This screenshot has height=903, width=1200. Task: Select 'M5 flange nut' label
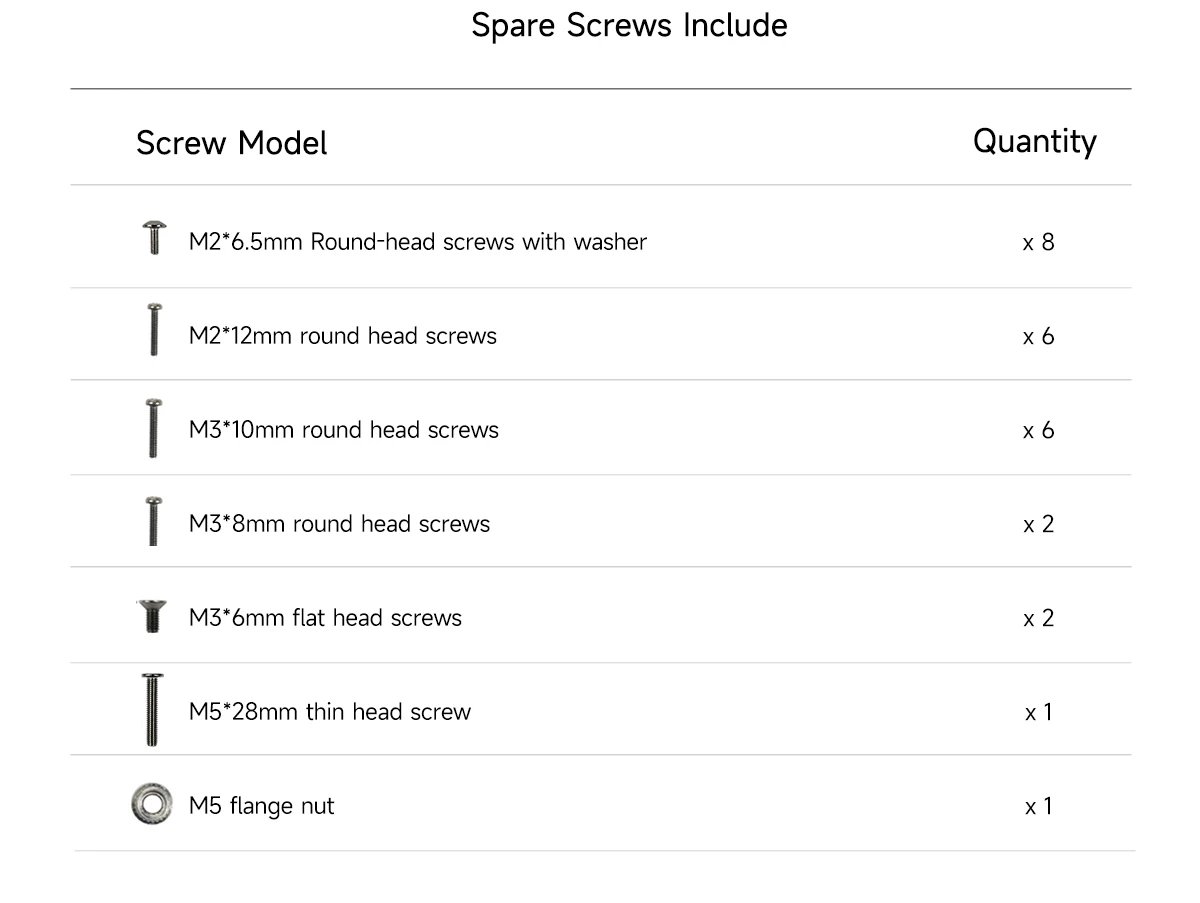tap(261, 806)
